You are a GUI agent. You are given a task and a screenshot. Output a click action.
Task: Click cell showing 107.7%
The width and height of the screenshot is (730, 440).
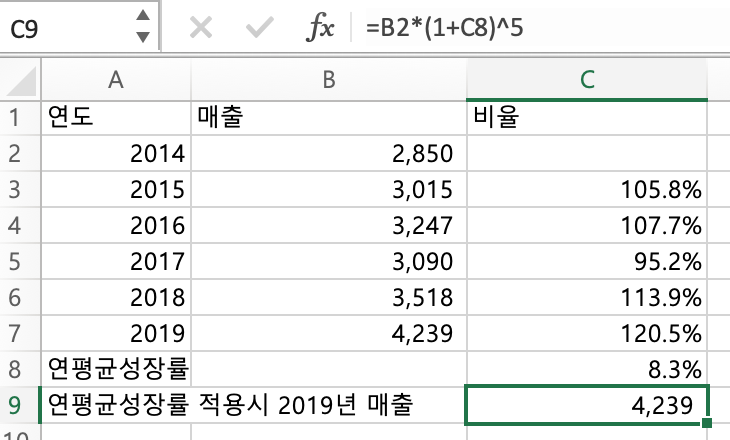[587, 225]
